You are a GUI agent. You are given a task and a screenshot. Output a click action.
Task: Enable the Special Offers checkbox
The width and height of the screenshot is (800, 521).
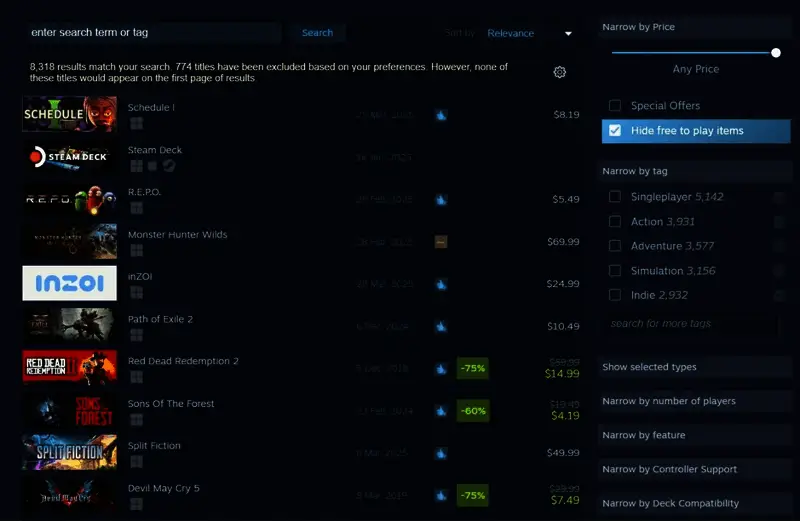coord(615,106)
